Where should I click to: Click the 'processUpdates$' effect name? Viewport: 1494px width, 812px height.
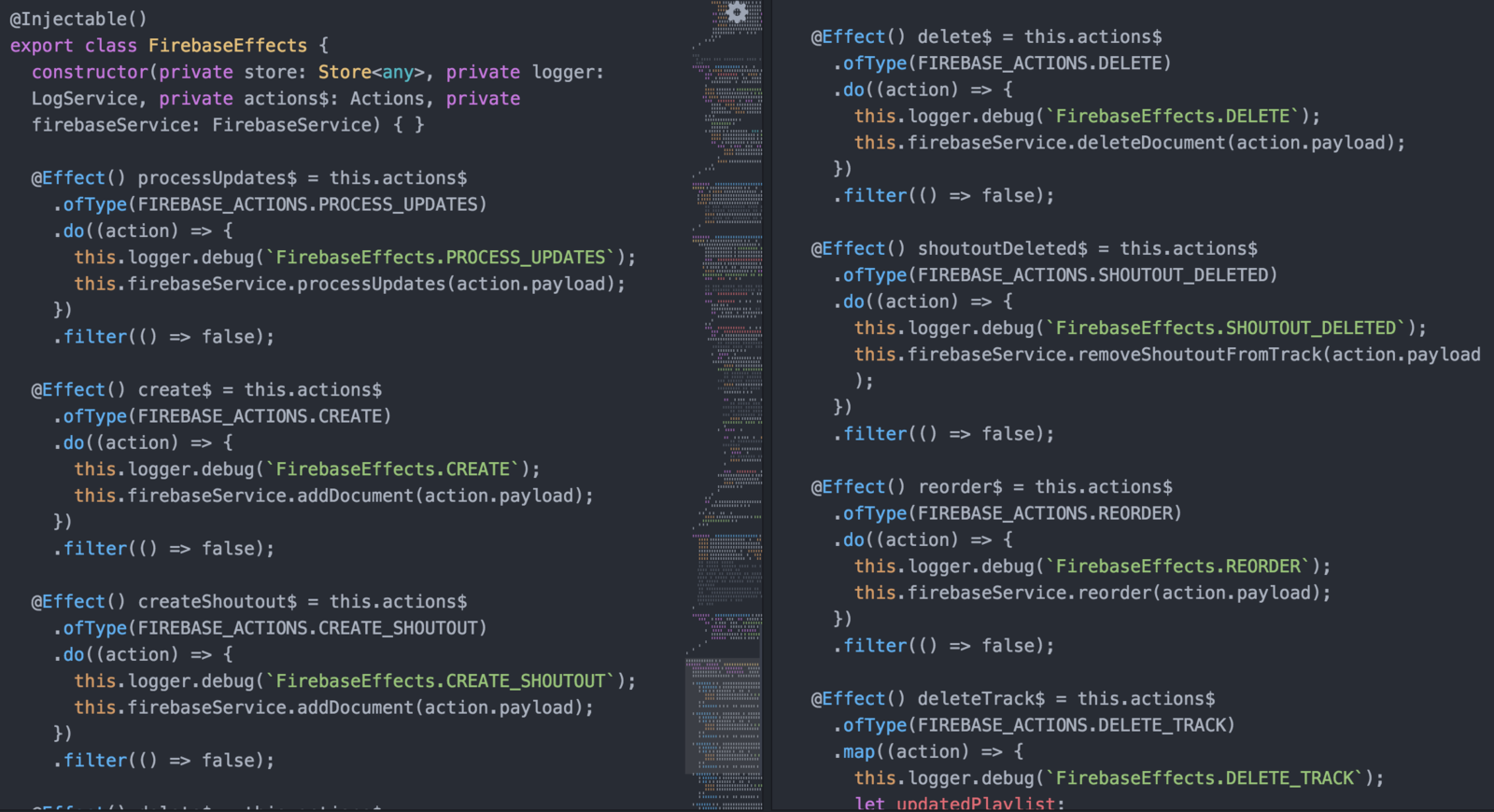(217, 178)
